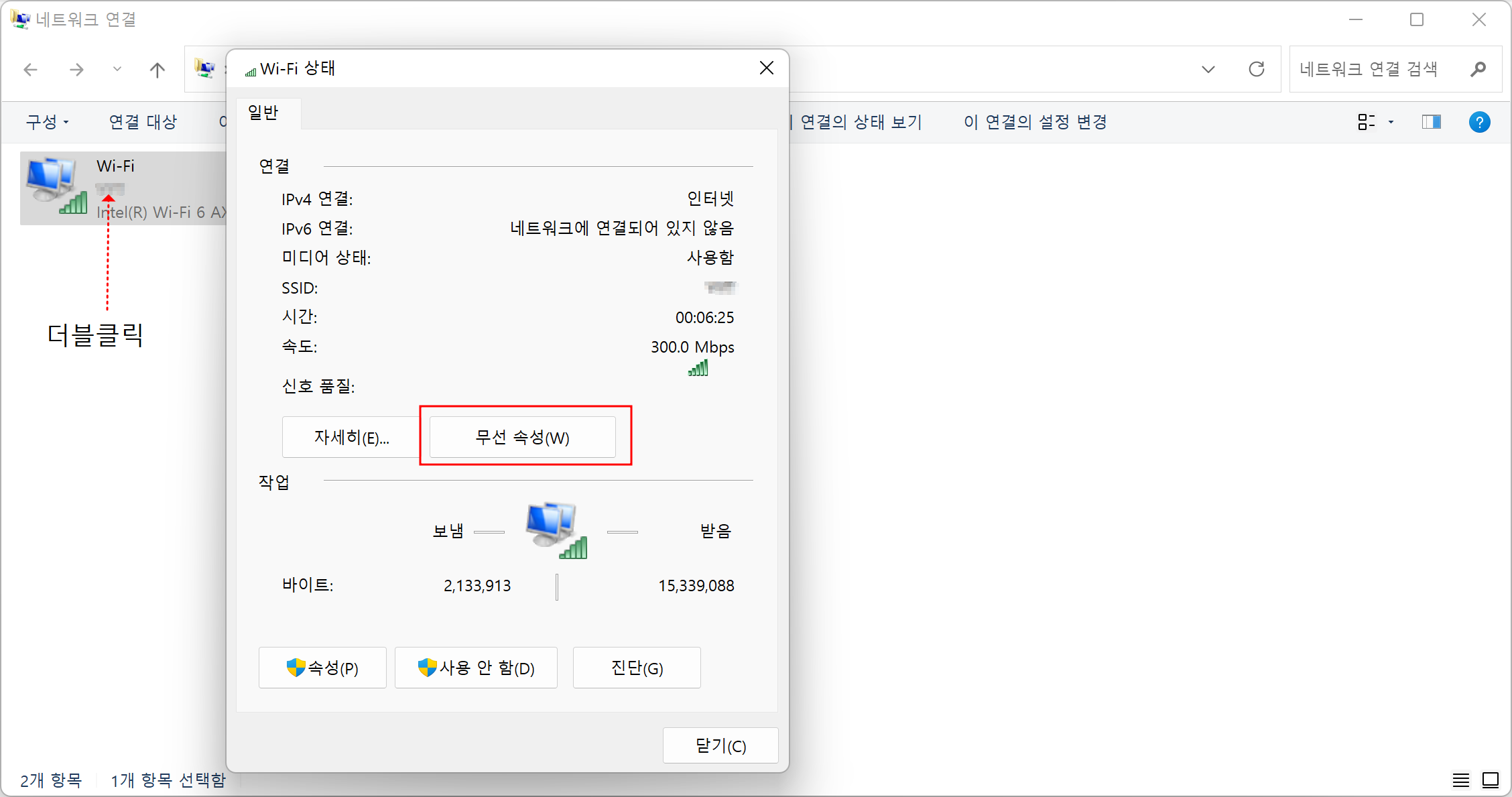1512x797 pixels.
Task: Click the 자세히(E)... button
Action: [x=351, y=438]
